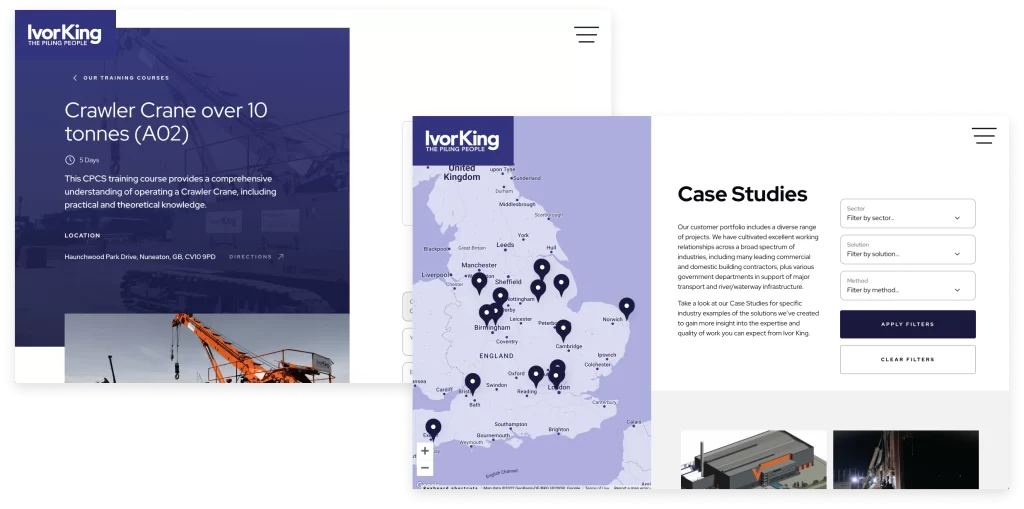
Task: Zoom out on the map with minus button
Action: pos(425,468)
